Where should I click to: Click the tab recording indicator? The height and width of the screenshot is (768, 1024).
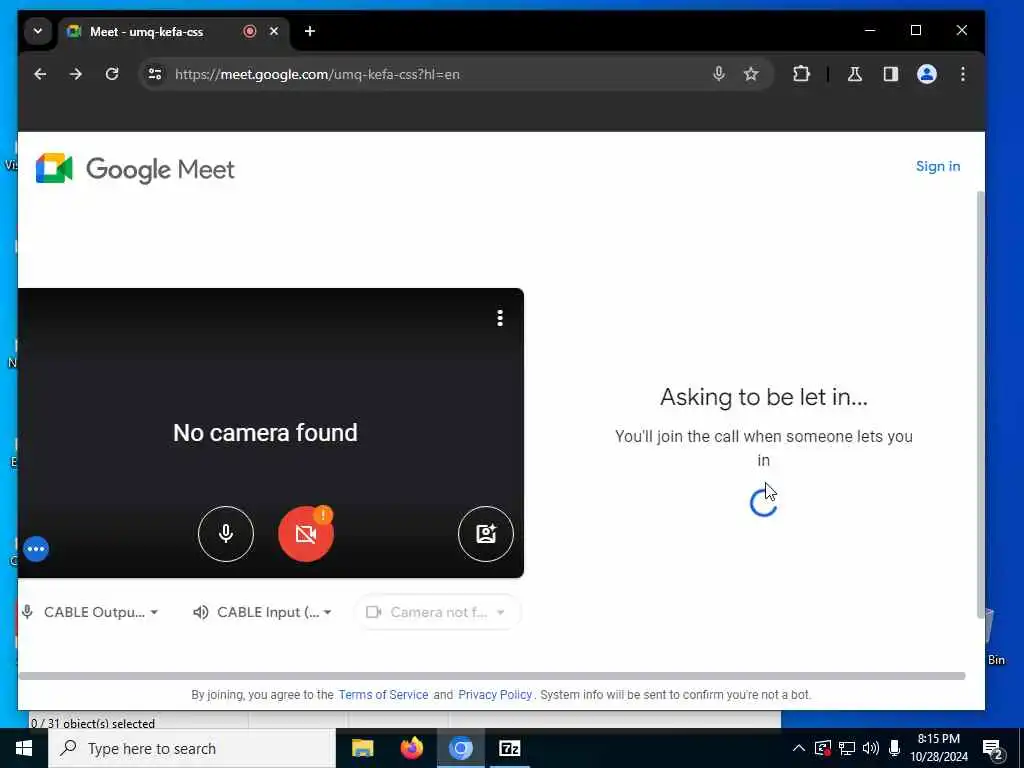tap(249, 31)
